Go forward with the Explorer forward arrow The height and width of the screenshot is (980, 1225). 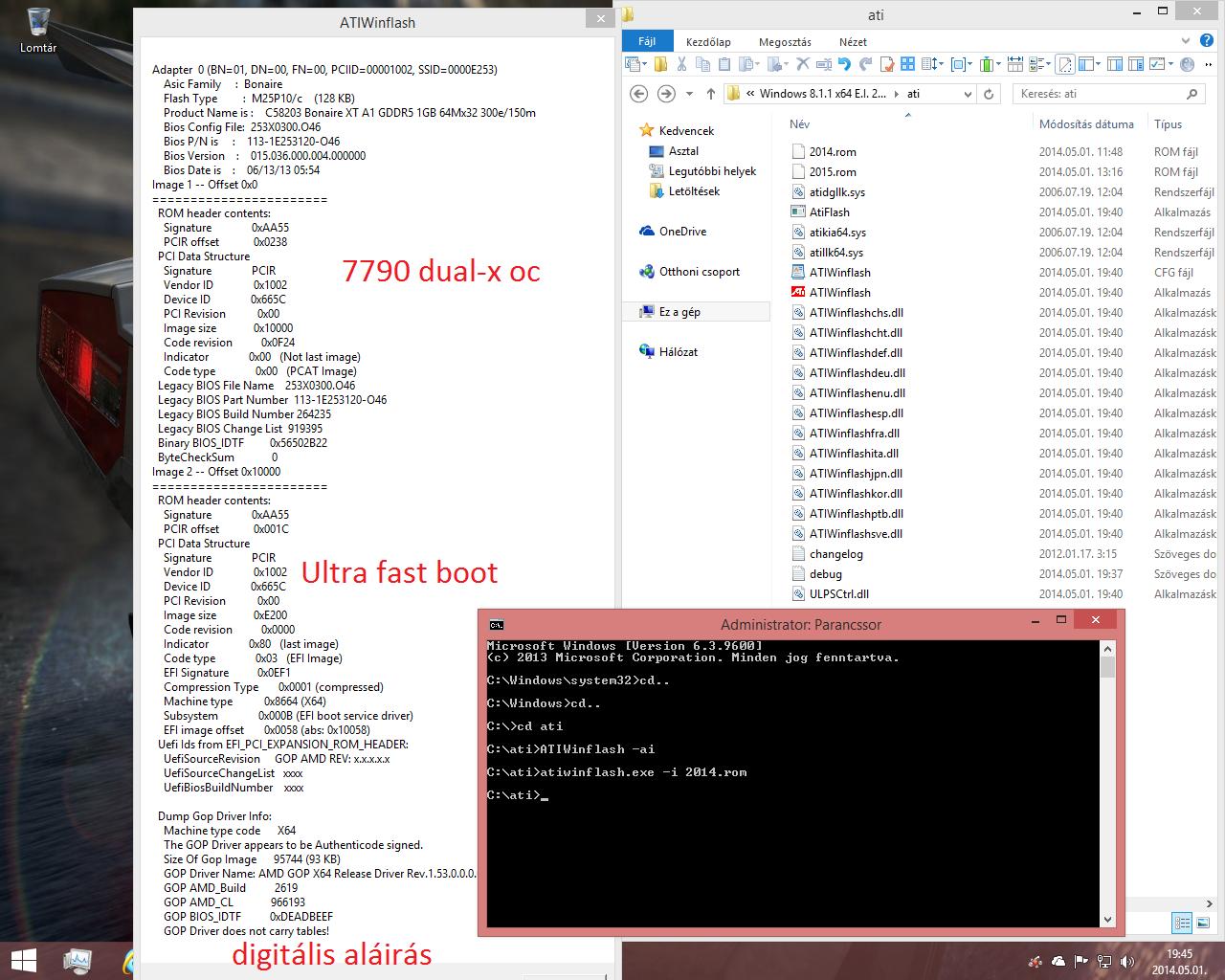(x=667, y=94)
